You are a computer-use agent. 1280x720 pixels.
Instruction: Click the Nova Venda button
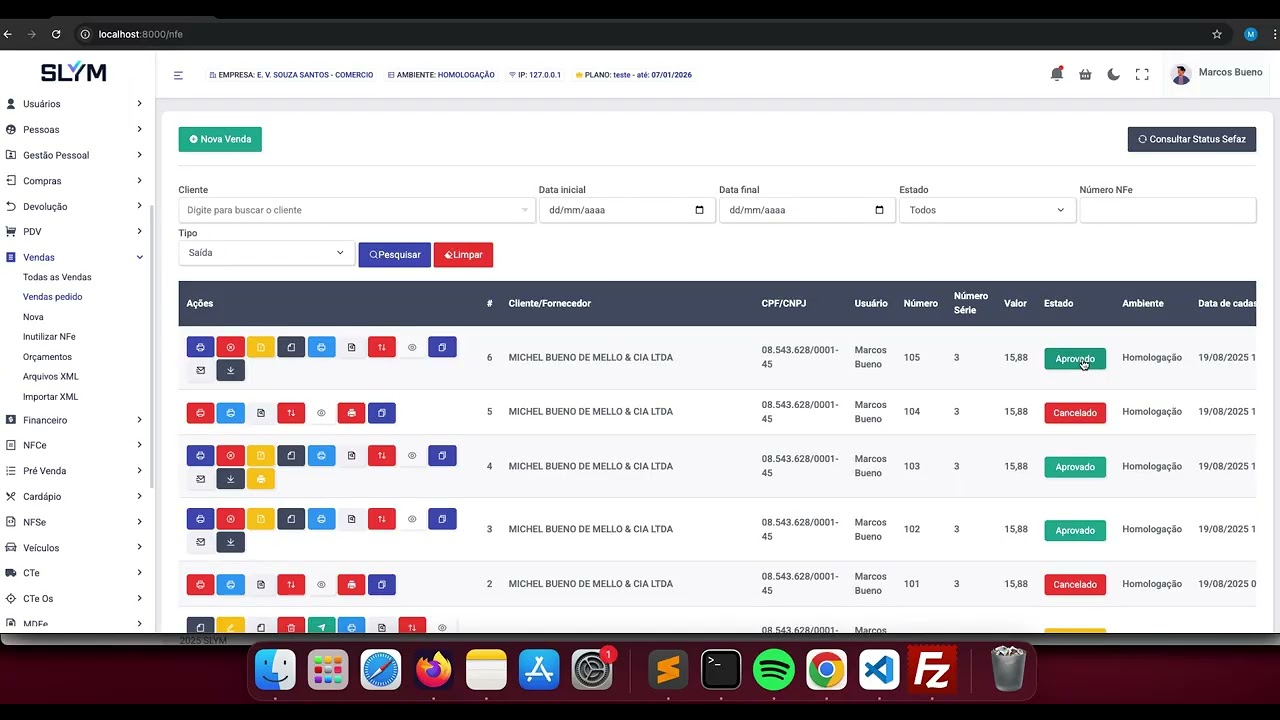pyautogui.click(x=220, y=139)
